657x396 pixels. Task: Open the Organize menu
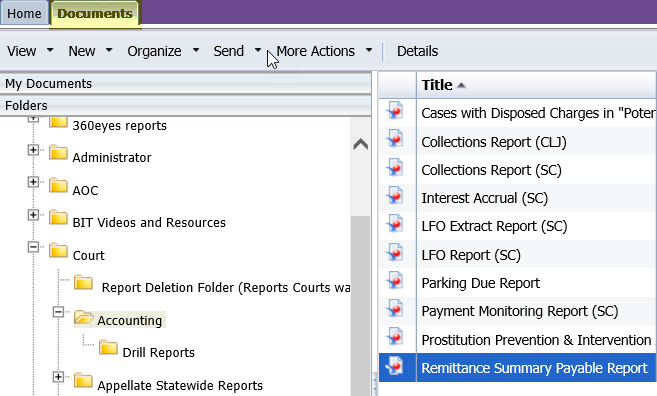click(154, 51)
